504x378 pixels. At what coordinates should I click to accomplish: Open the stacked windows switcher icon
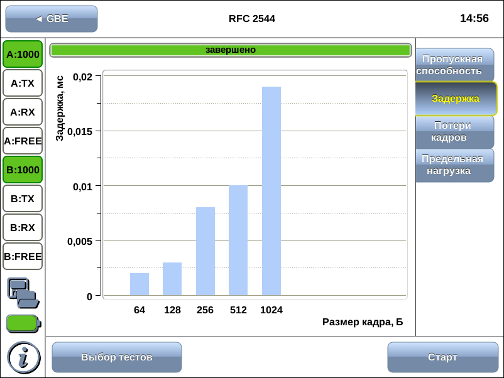click(23, 293)
